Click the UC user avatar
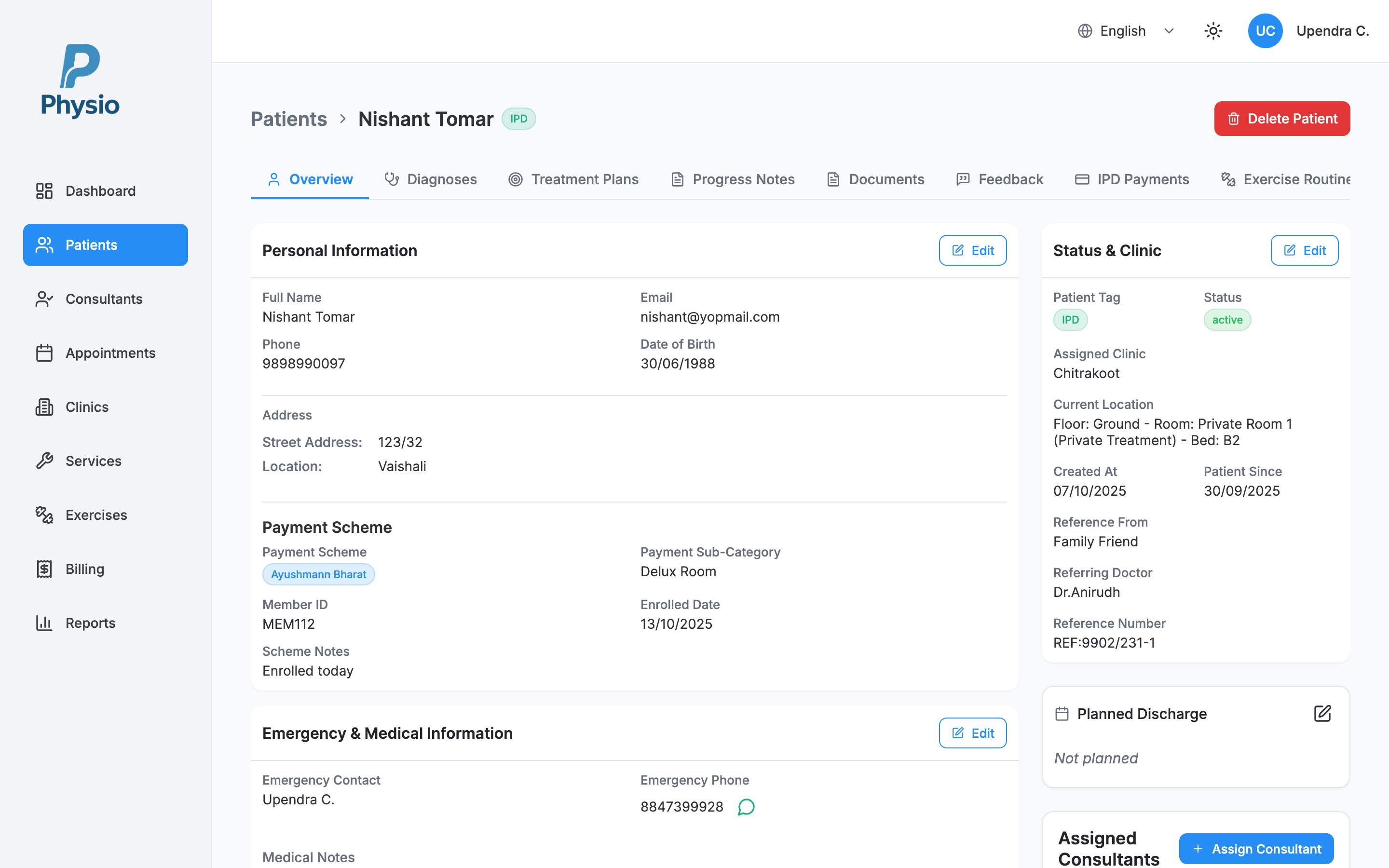 [x=1265, y=31]
